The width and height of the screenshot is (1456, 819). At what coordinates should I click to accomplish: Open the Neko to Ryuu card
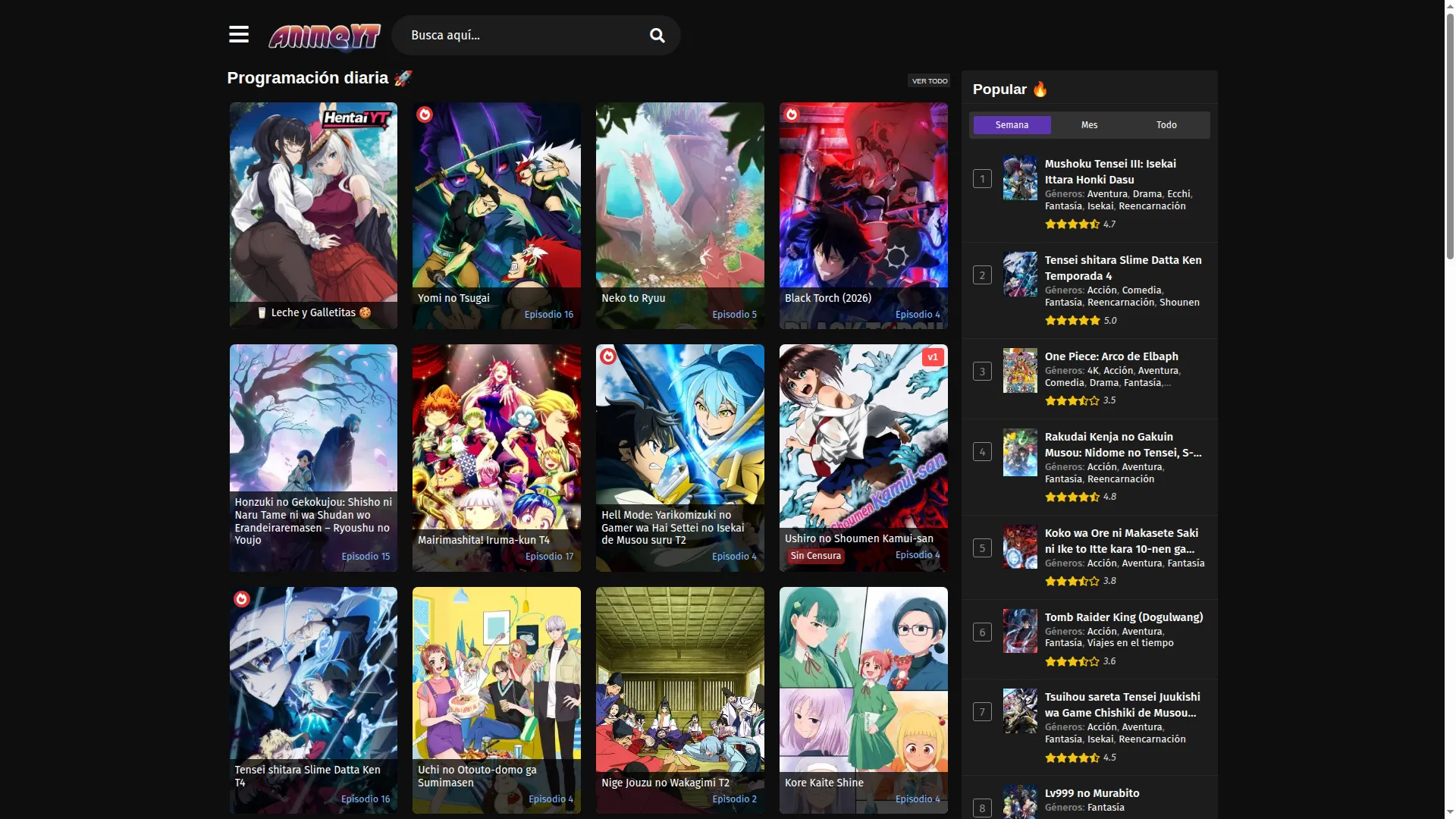pyautogui.click(x=679, y=215)
